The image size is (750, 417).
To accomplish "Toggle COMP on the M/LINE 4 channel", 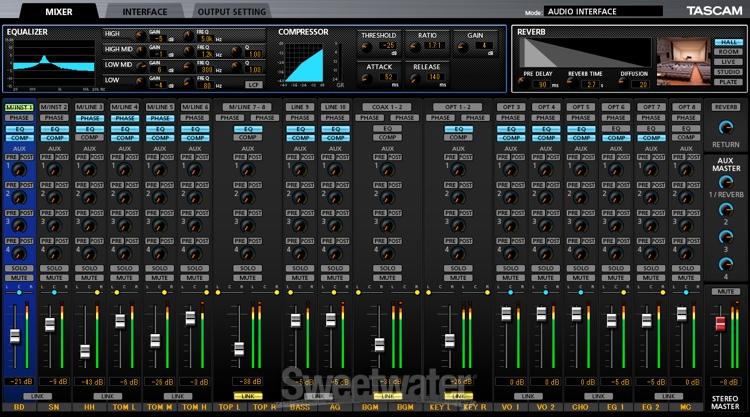I will [x=124, y=138].
